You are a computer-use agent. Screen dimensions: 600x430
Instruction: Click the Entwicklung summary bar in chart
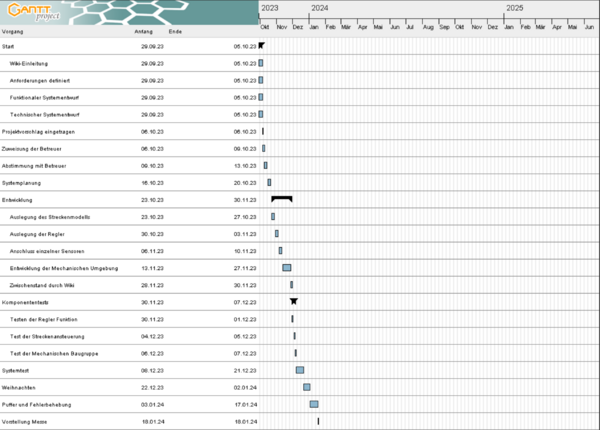(281, 199)
